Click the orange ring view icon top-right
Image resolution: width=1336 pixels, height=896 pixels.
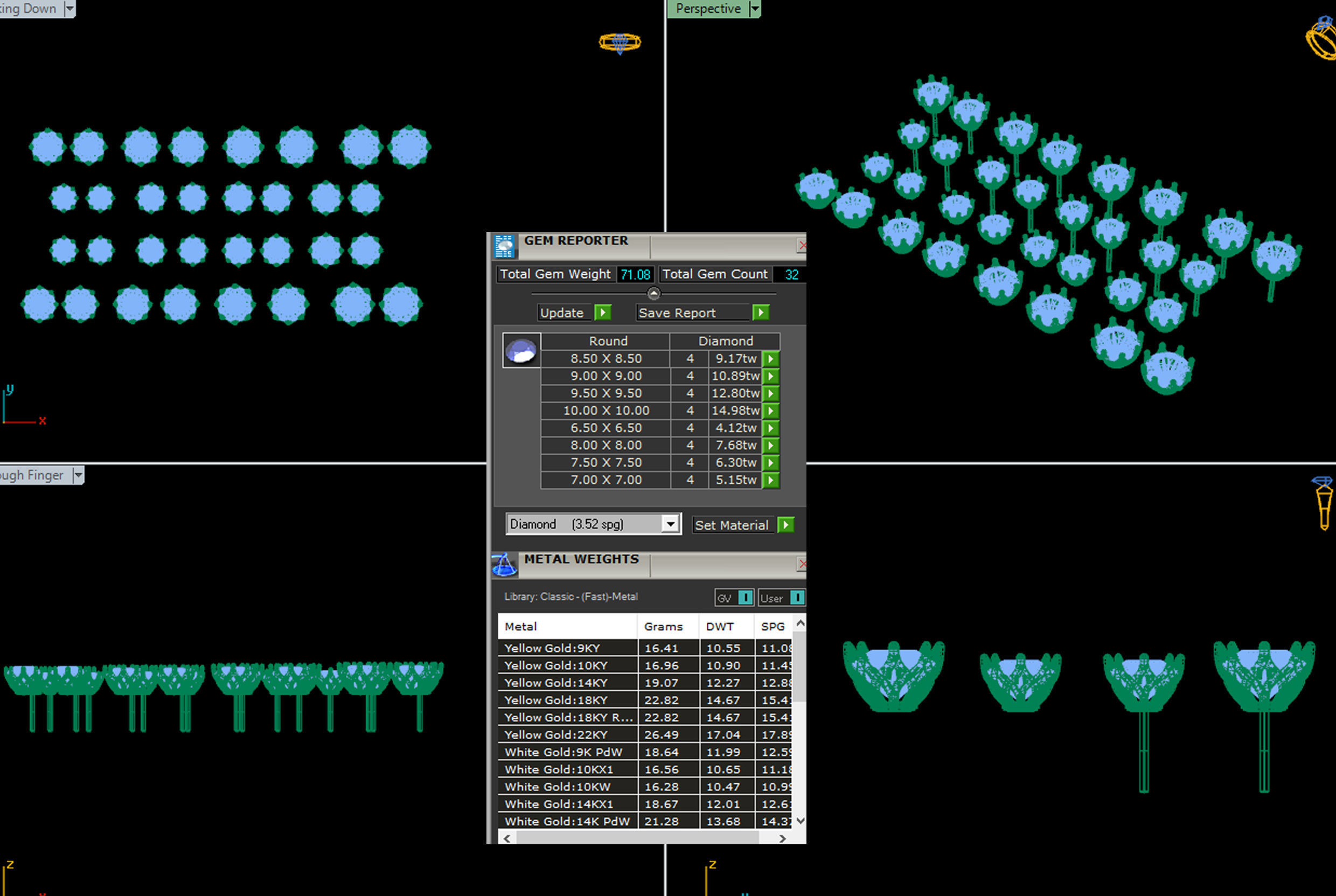click(1321, 39)
